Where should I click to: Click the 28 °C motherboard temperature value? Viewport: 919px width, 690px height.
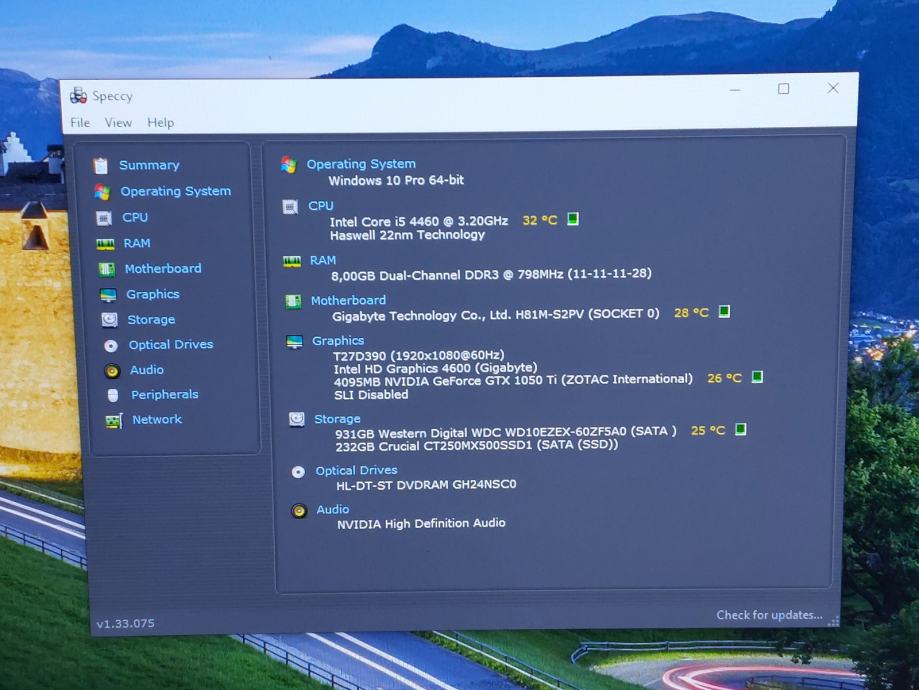coord(691,312)
